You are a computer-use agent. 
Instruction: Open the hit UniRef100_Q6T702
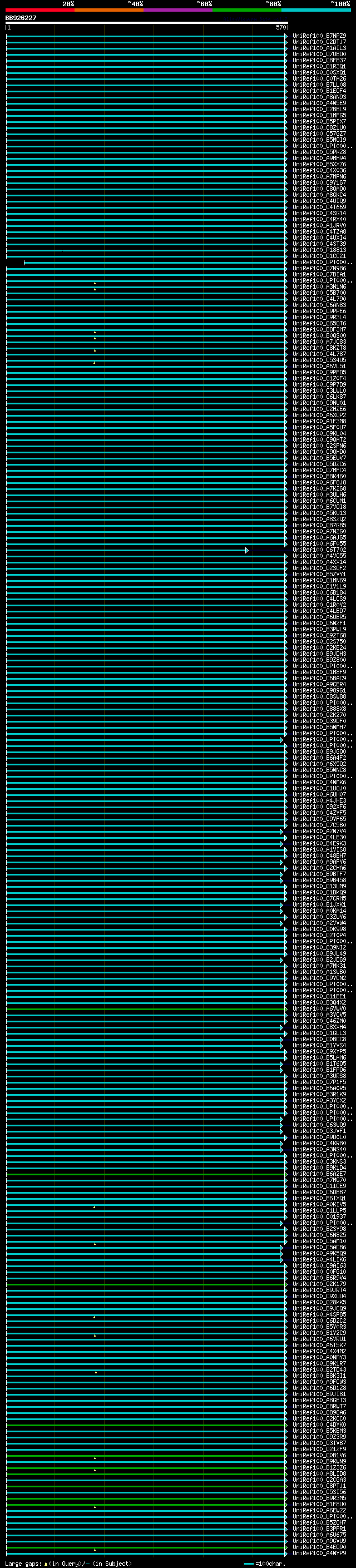(x=319, y=550)
